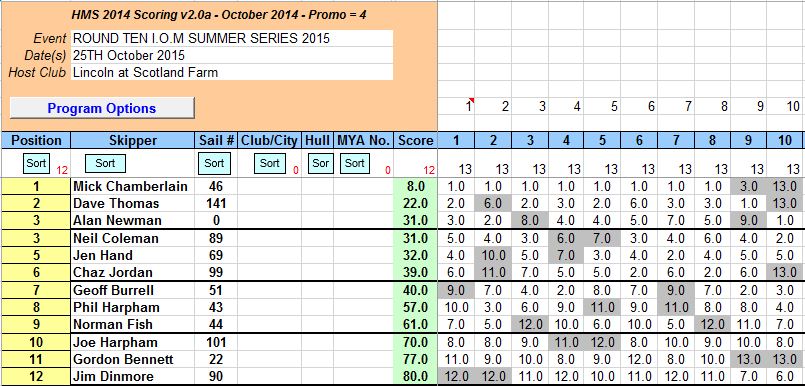Click Chaz Jordan's score of 39.0
805x386 pixels.
[415, 272]
